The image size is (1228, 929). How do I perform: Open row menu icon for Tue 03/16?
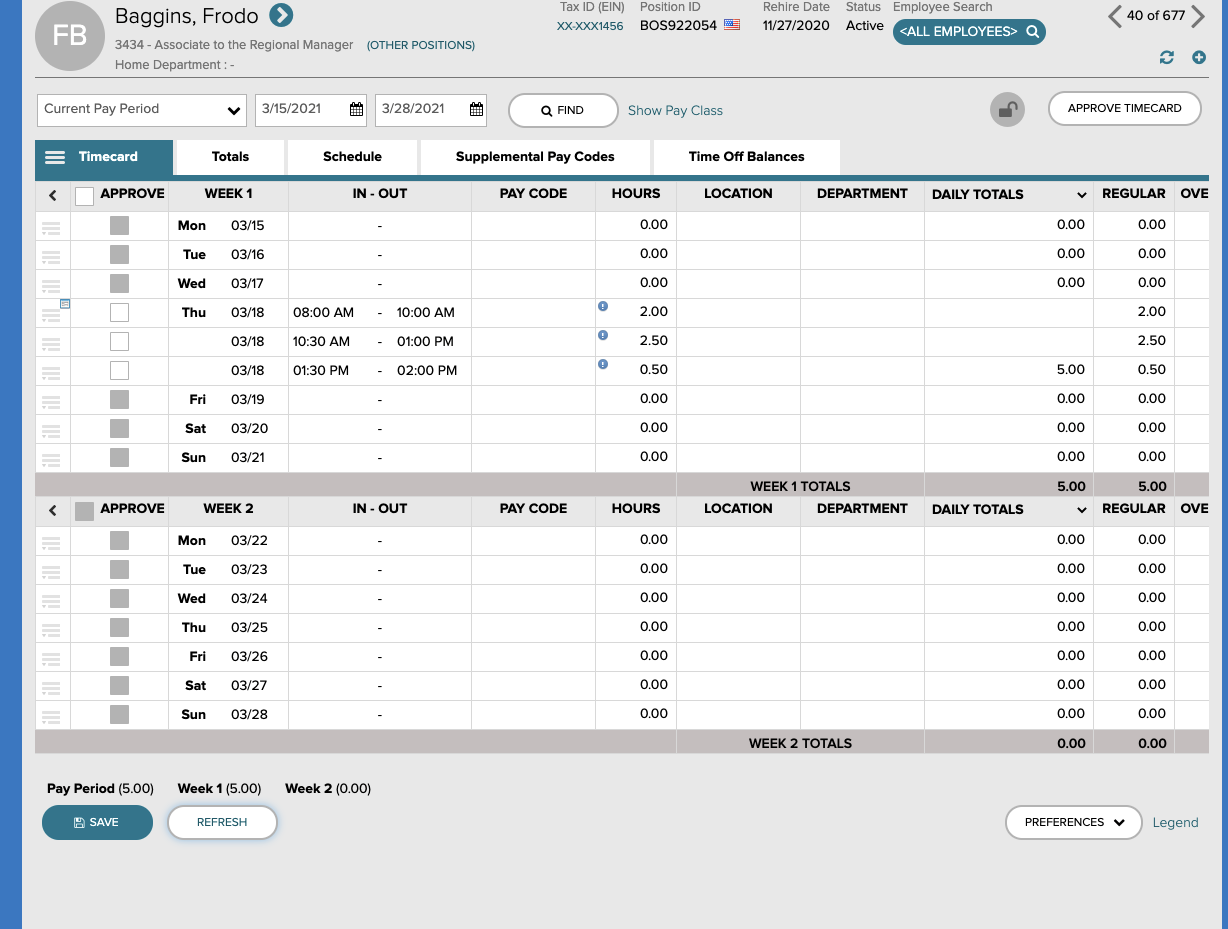(x=51, y=256)
